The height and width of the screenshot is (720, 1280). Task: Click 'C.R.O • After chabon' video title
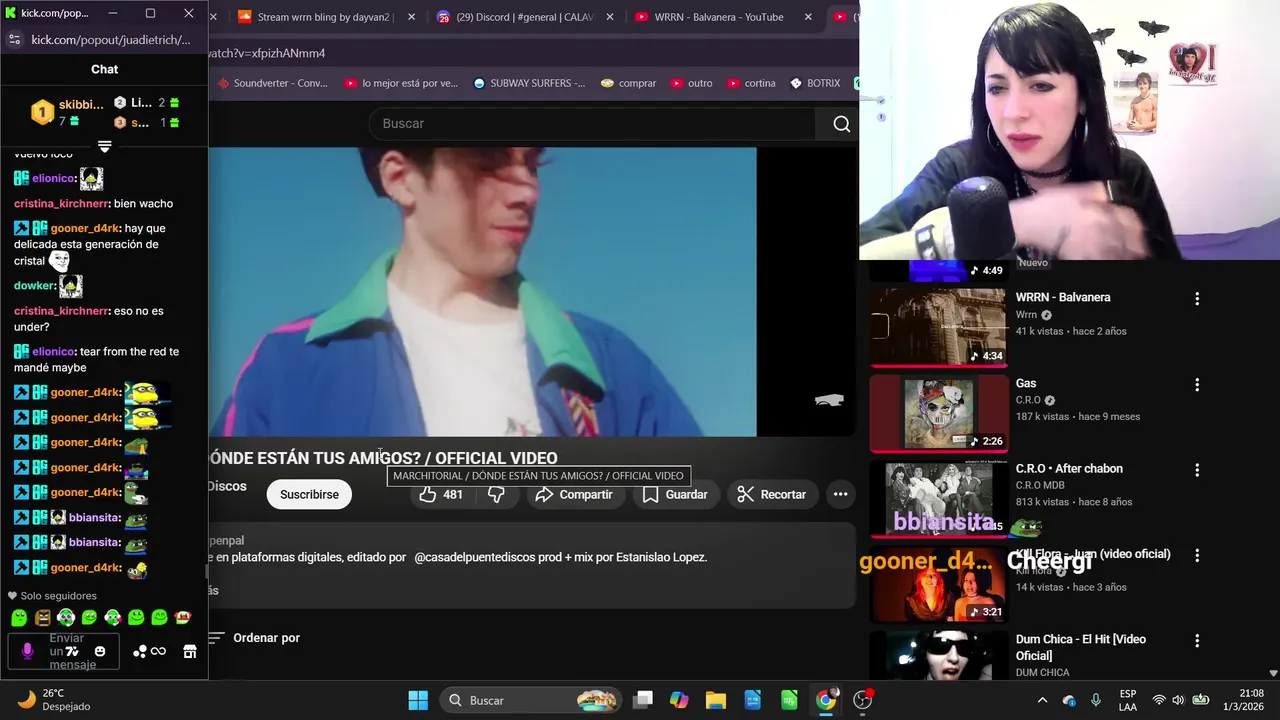tap(1069, 468)
